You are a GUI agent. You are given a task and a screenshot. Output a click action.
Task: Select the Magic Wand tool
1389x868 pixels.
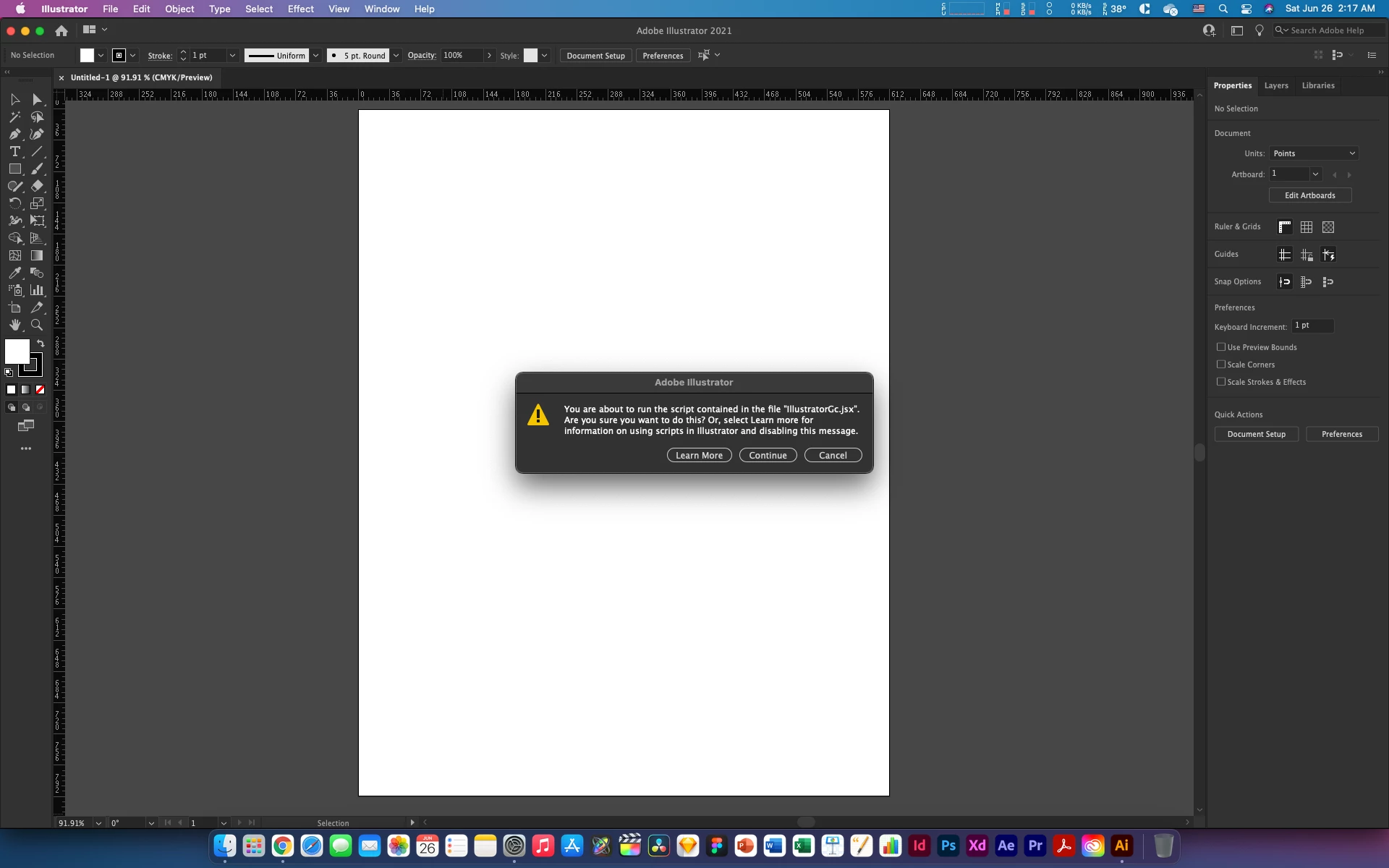coord(14,116)
